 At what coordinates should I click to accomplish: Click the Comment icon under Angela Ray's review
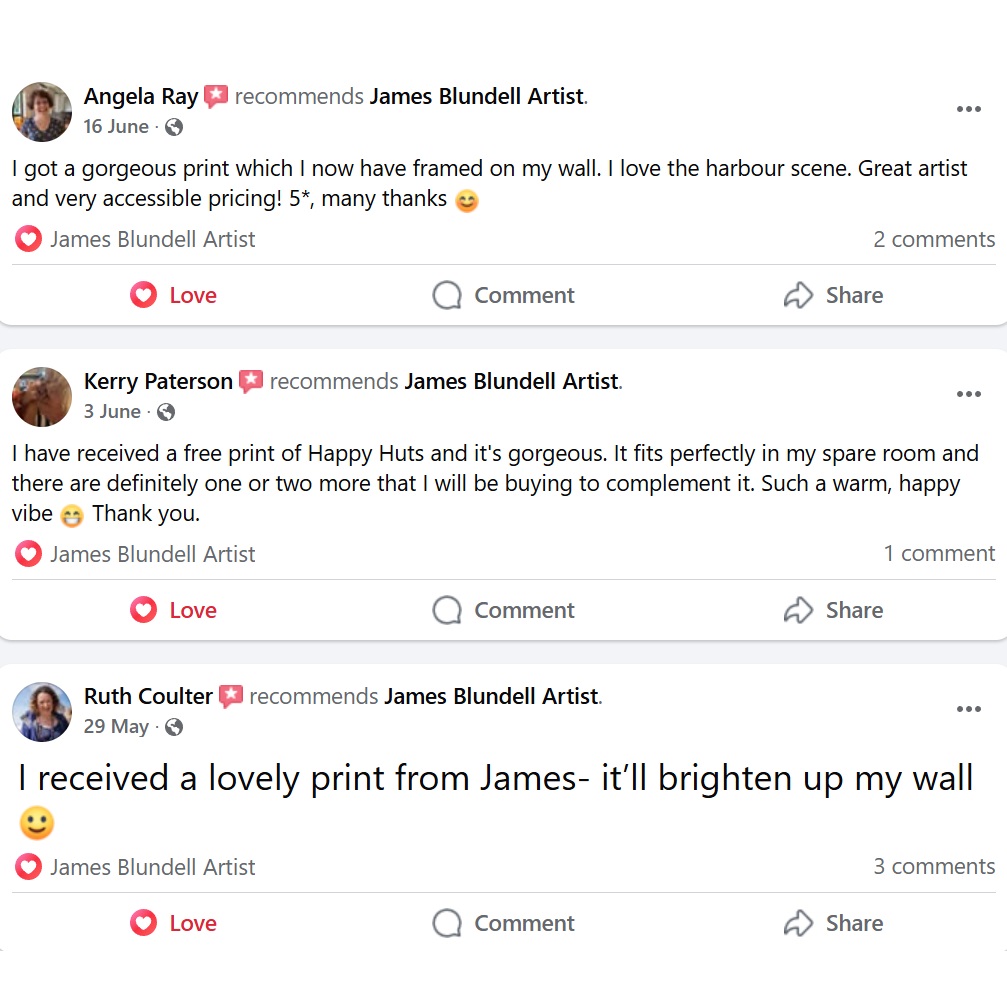(447, 295)
